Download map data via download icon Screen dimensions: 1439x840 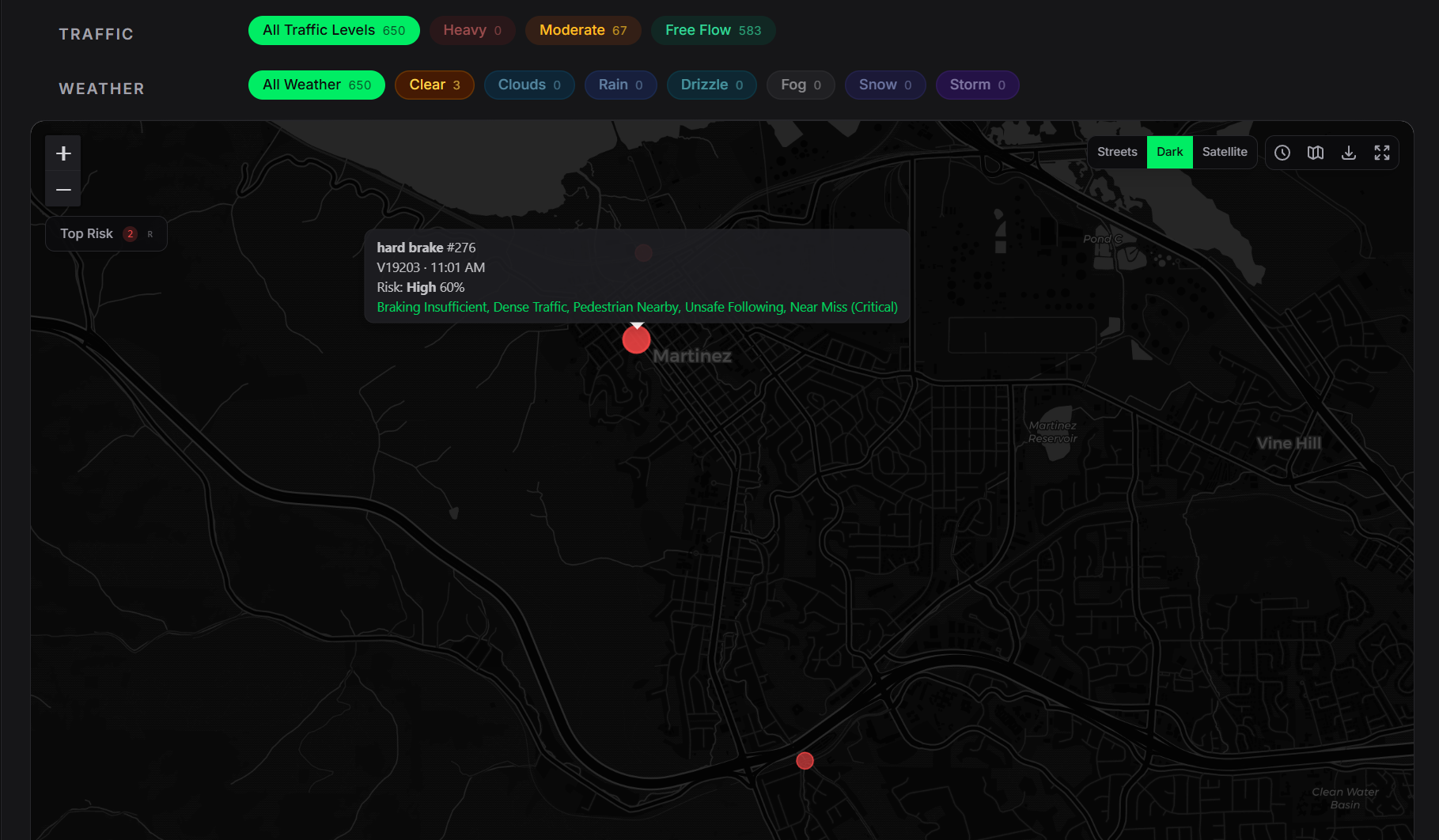pos(1349,153)
